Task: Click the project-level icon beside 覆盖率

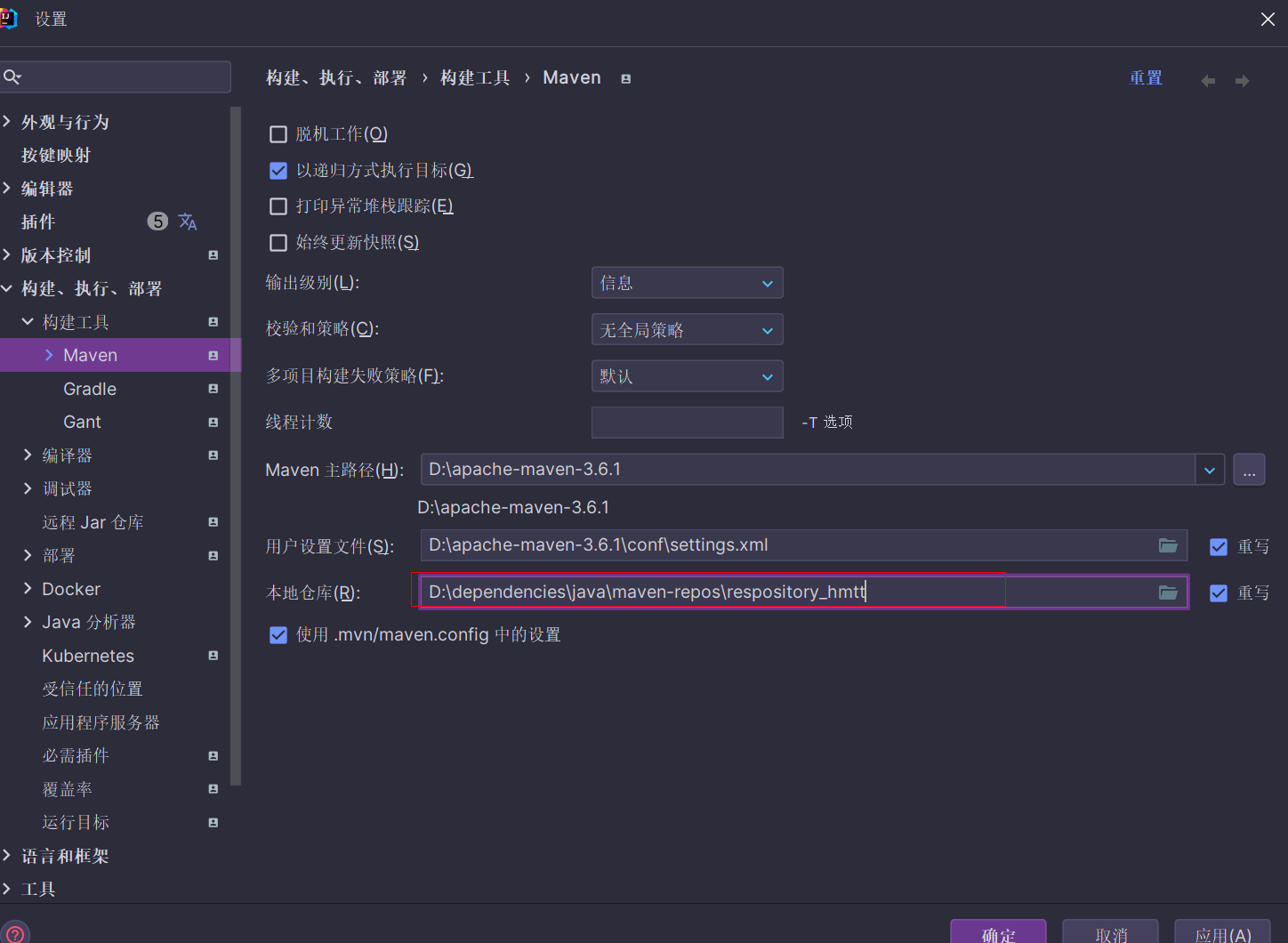Action: point(213,789)
